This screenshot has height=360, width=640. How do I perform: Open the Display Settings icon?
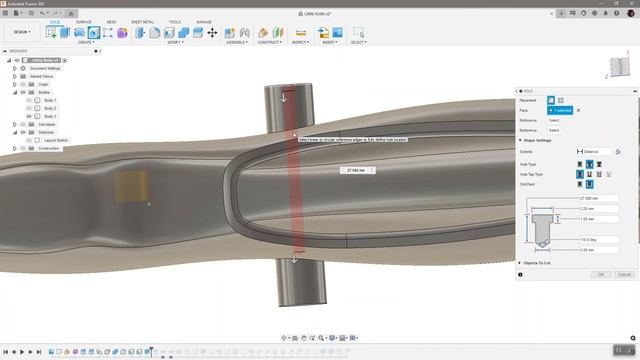pos(332,338)
